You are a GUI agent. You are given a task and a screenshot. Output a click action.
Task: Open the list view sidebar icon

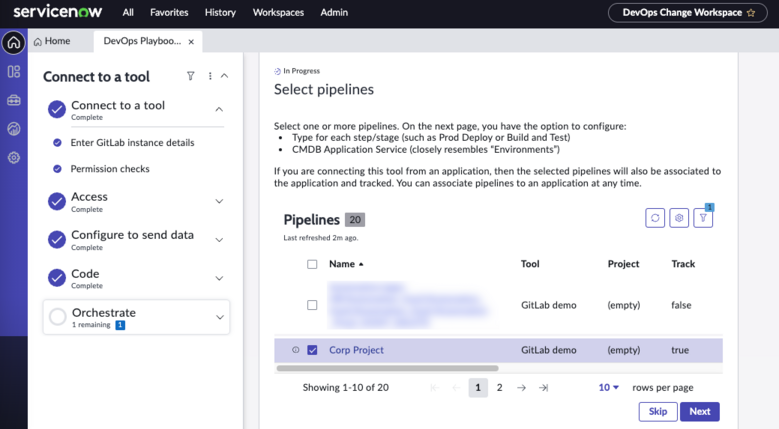[14, 72]
